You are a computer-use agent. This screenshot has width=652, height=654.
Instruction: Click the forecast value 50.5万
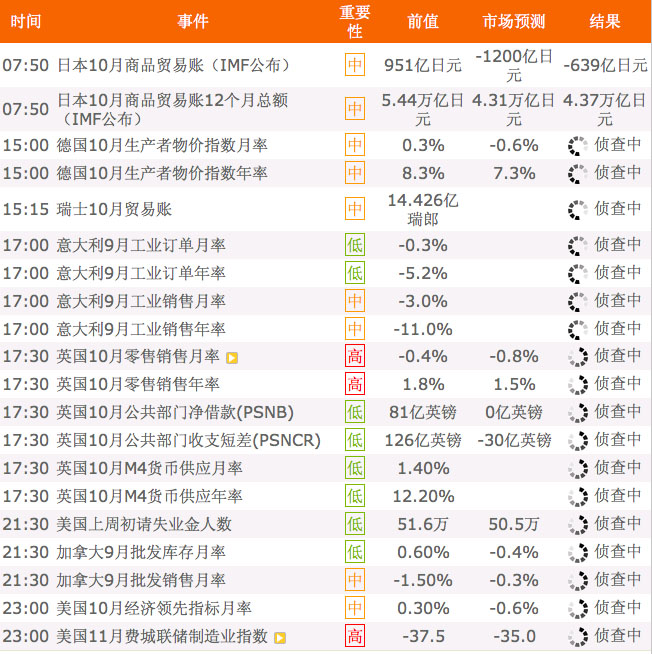[514, 524]
